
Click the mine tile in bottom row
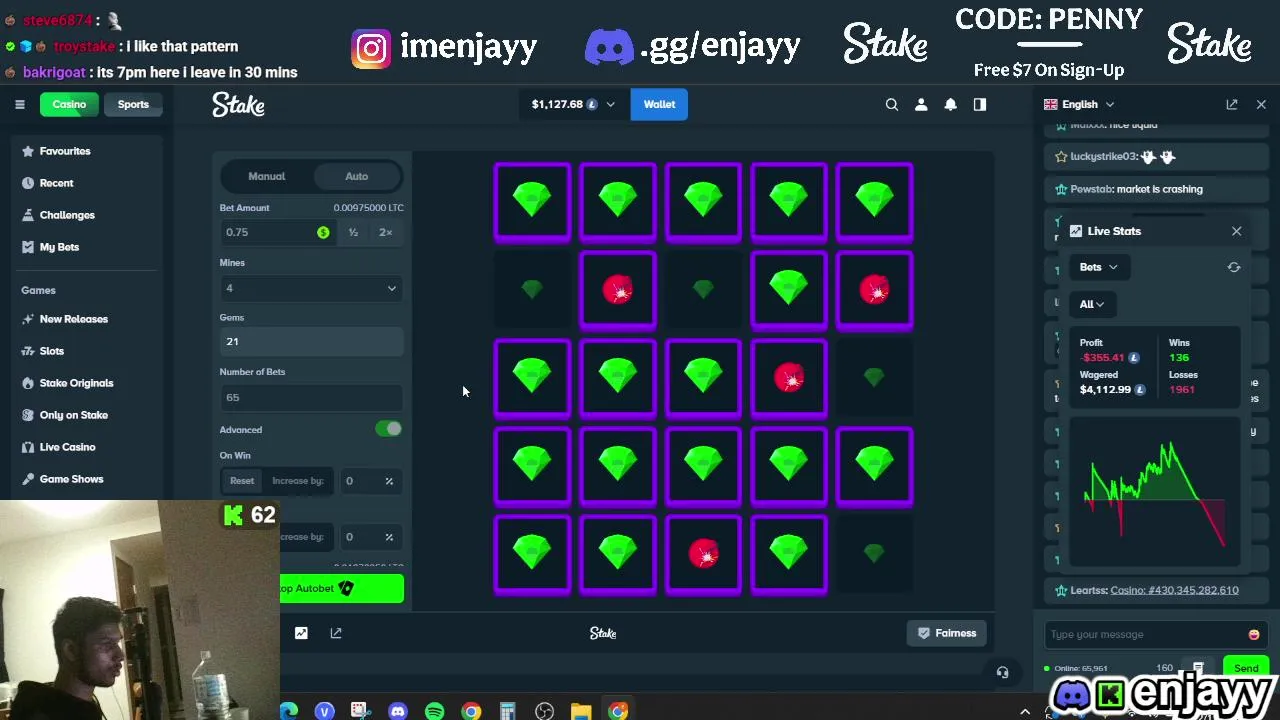point(704,554)
